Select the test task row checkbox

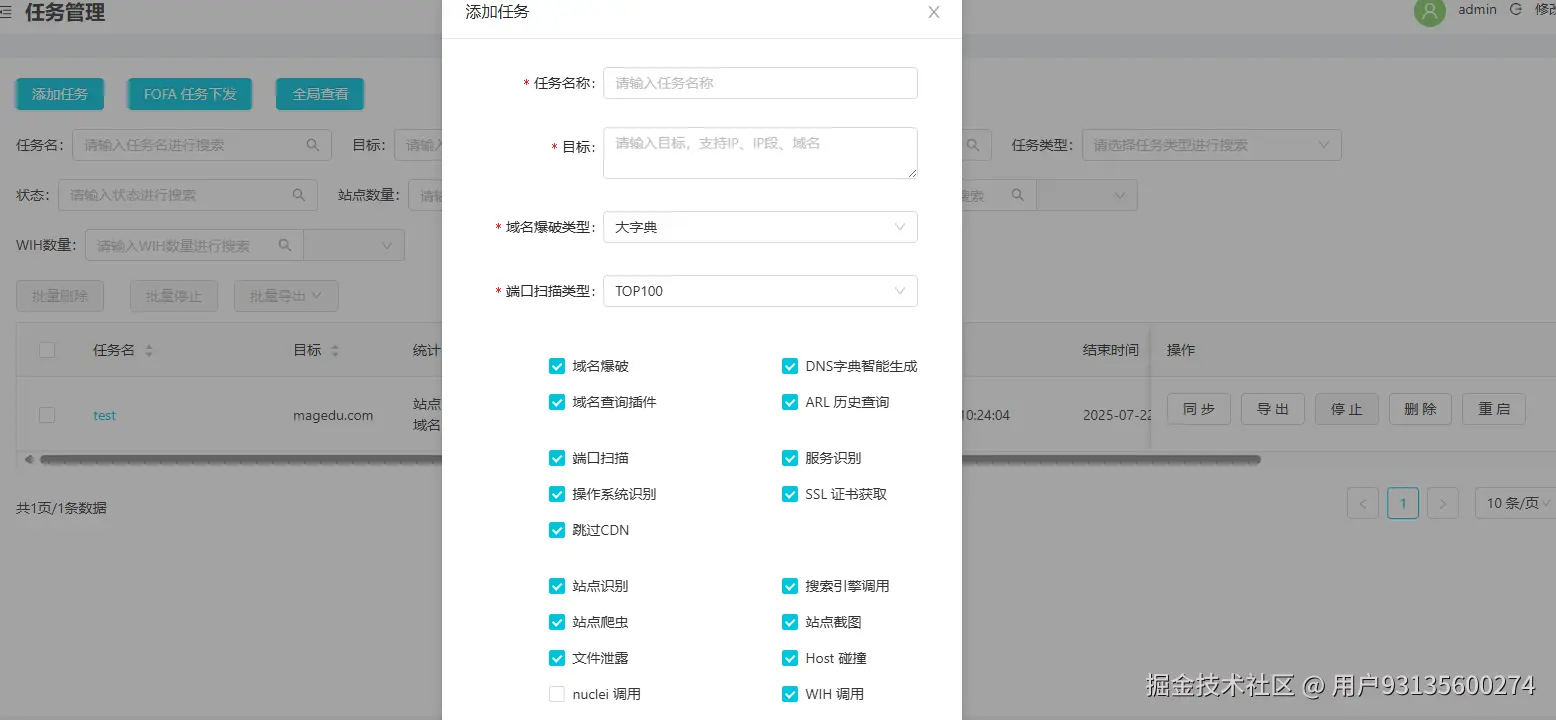(47, 415)
